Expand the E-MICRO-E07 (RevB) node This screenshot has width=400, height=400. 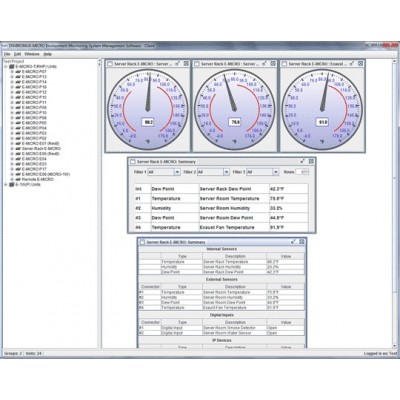12,143
